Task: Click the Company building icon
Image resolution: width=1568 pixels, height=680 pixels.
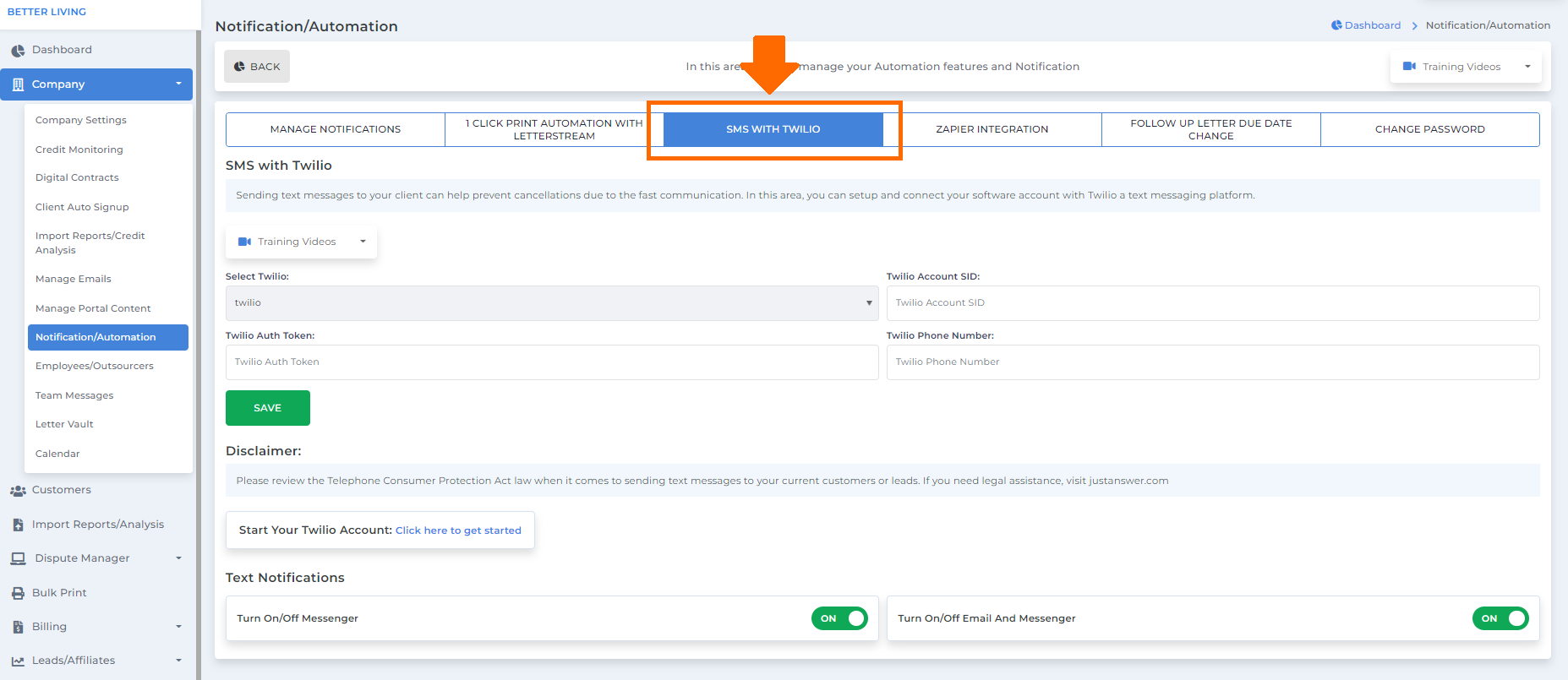Action: coord(18,84)
